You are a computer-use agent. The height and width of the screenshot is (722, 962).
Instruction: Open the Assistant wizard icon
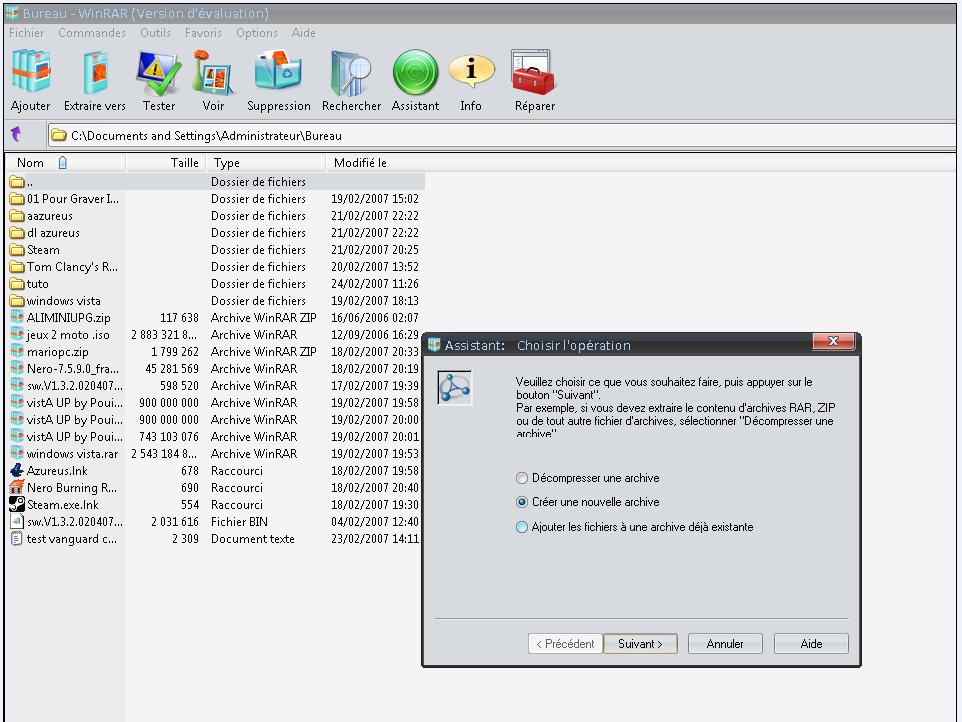click(x=415, y=72)
